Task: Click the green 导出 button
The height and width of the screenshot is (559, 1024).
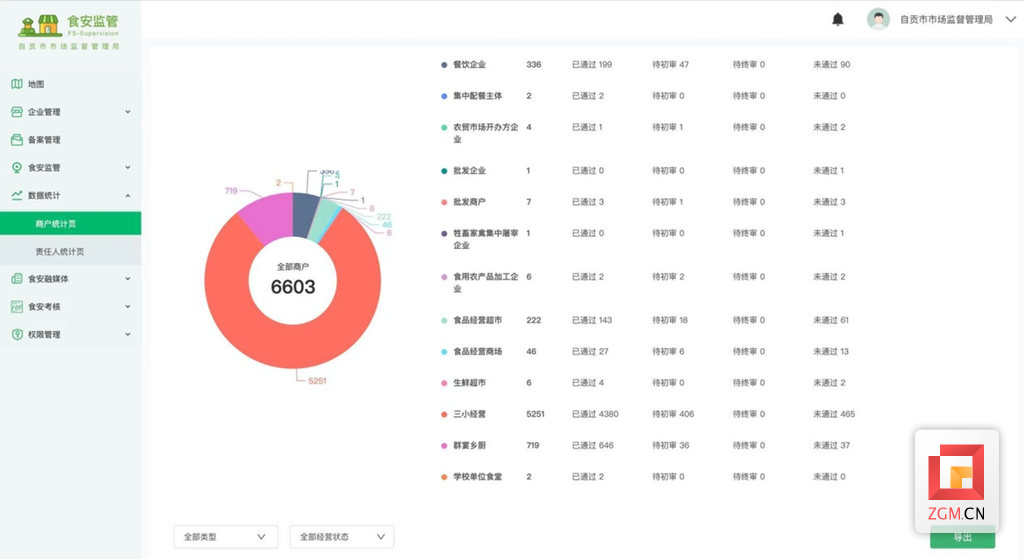Action: (961, 538)
